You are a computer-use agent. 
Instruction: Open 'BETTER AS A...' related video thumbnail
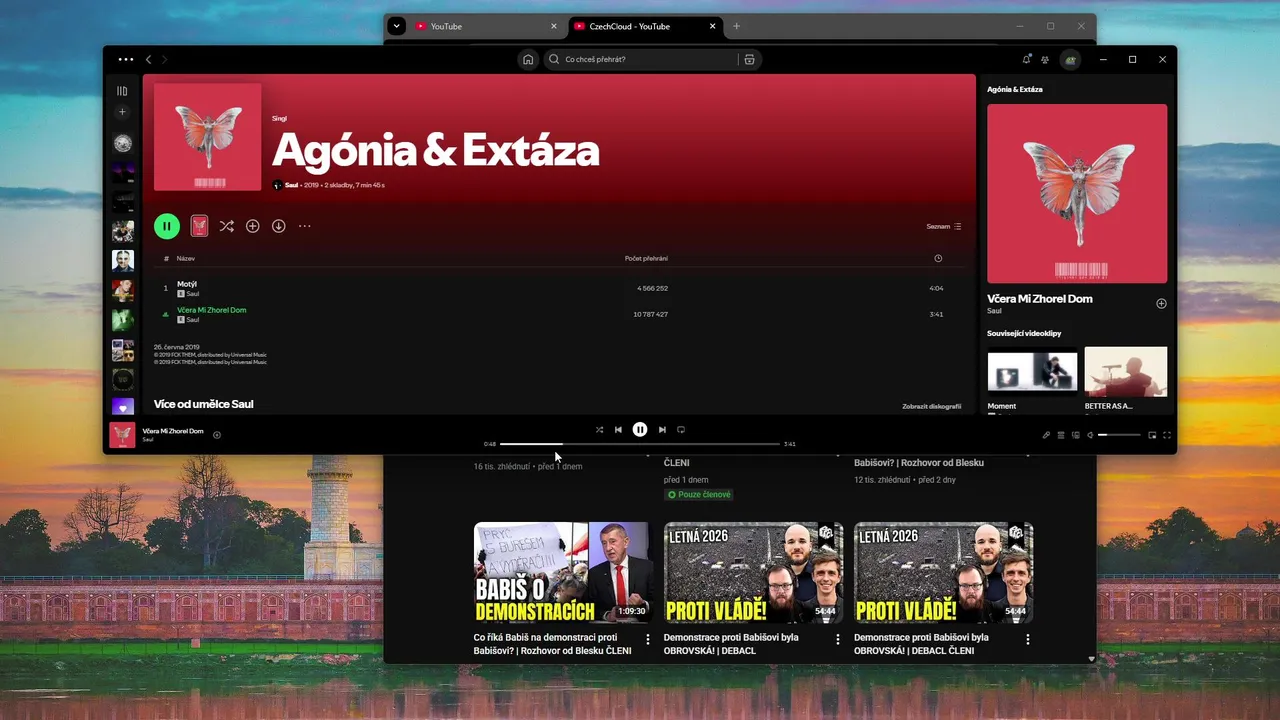1126,370
